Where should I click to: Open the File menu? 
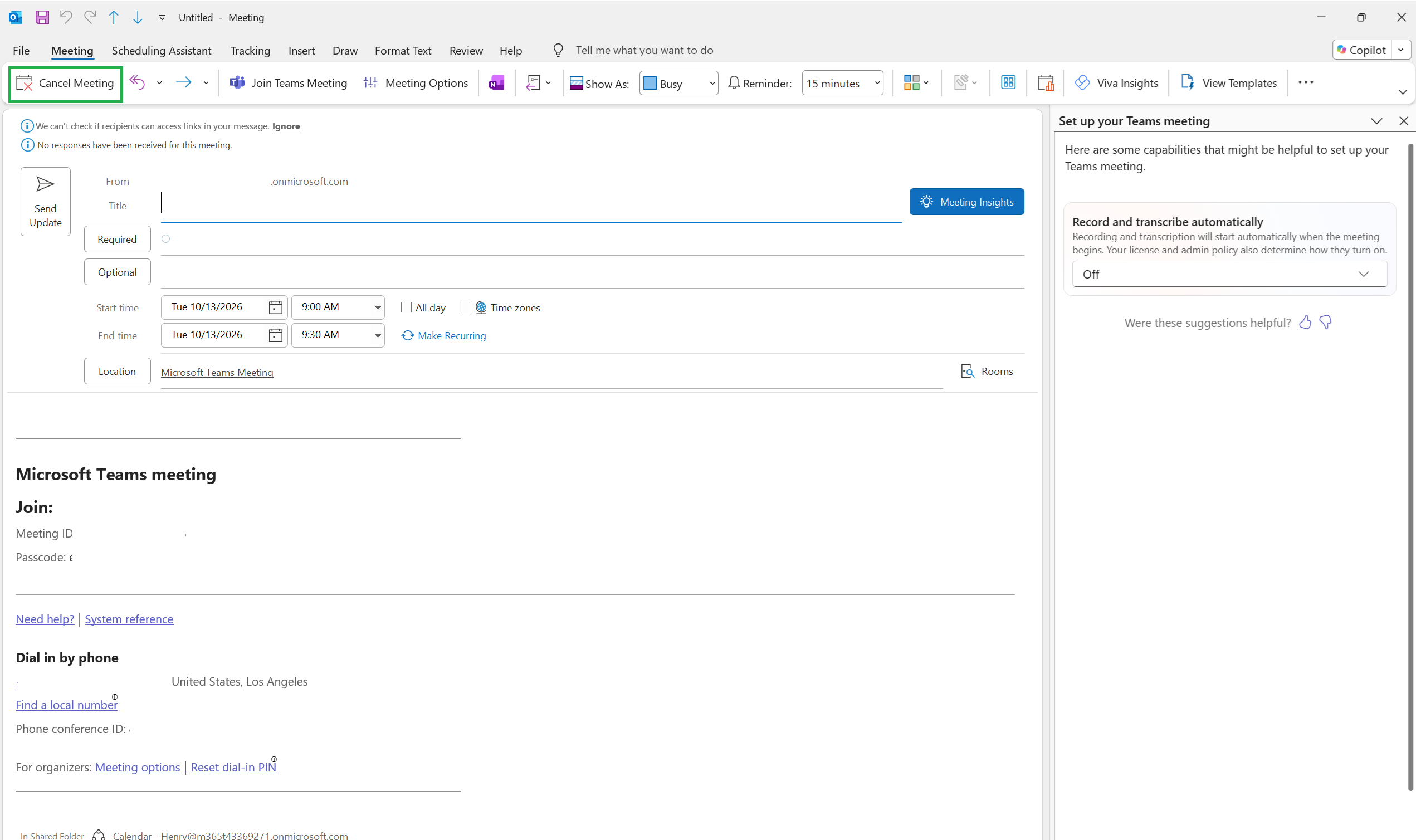(21, 50)
